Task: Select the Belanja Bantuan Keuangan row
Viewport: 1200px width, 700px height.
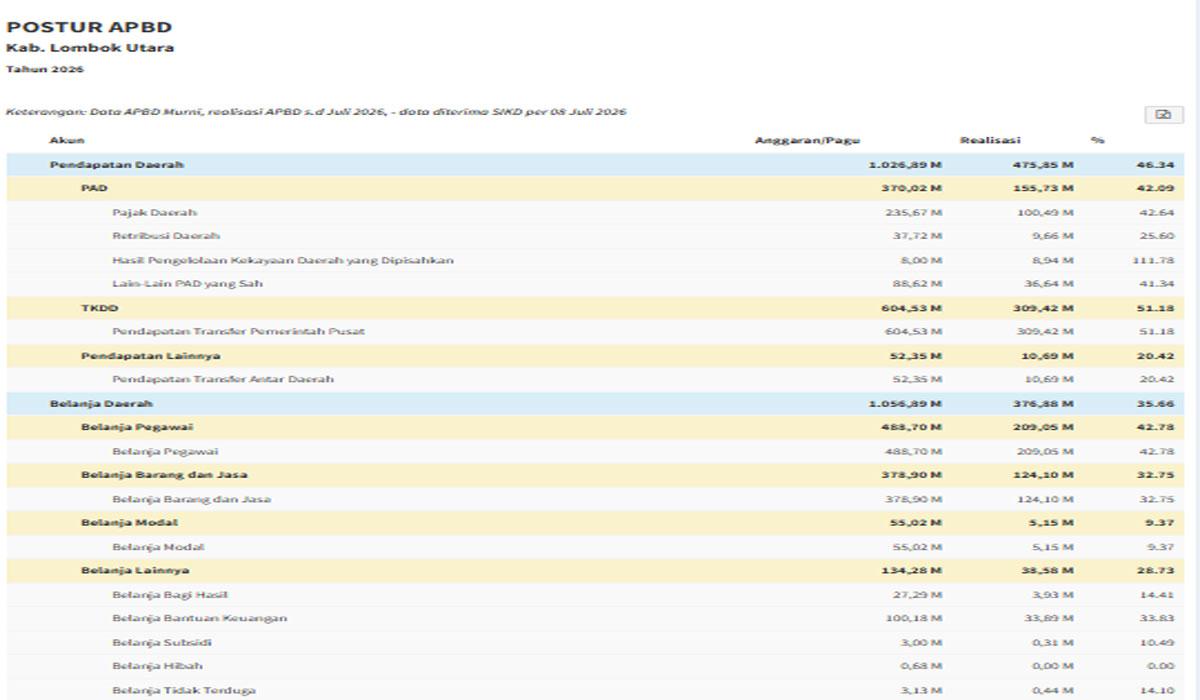Action: 595,619
